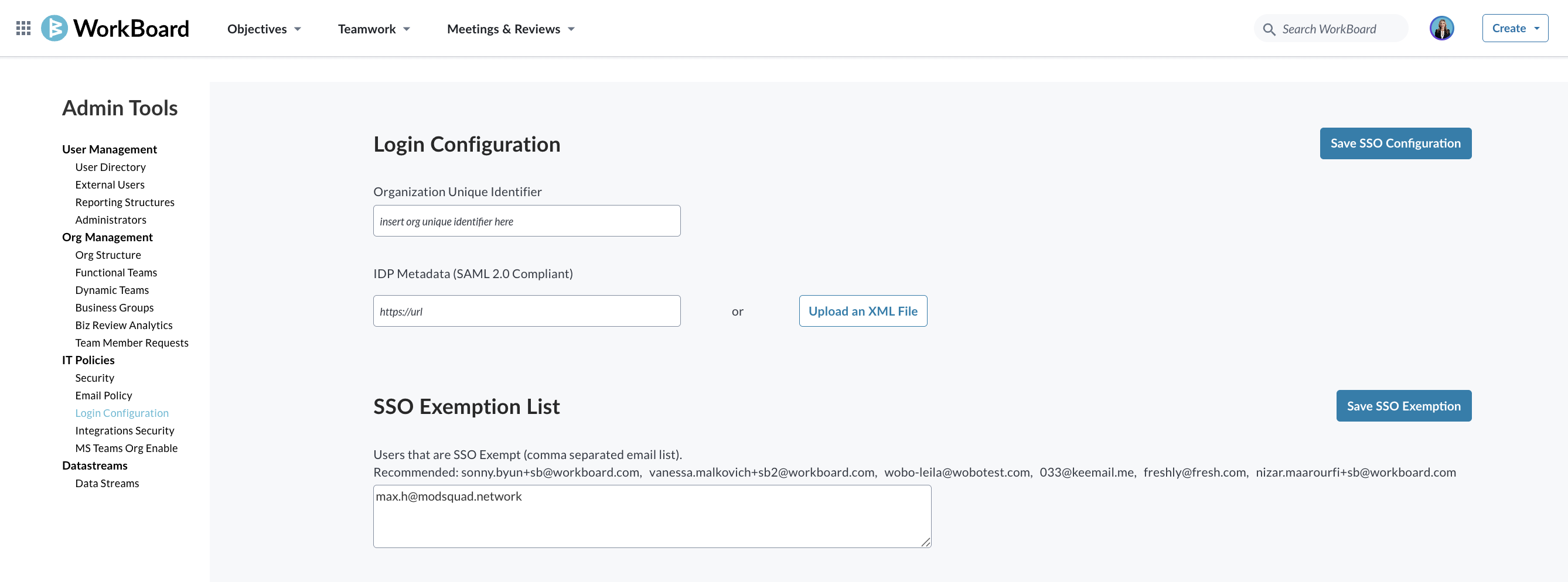This screenshot has height=582, width=1568.
Task: Expand the Meetings & Reviews menu
Action: coord(511,29)
